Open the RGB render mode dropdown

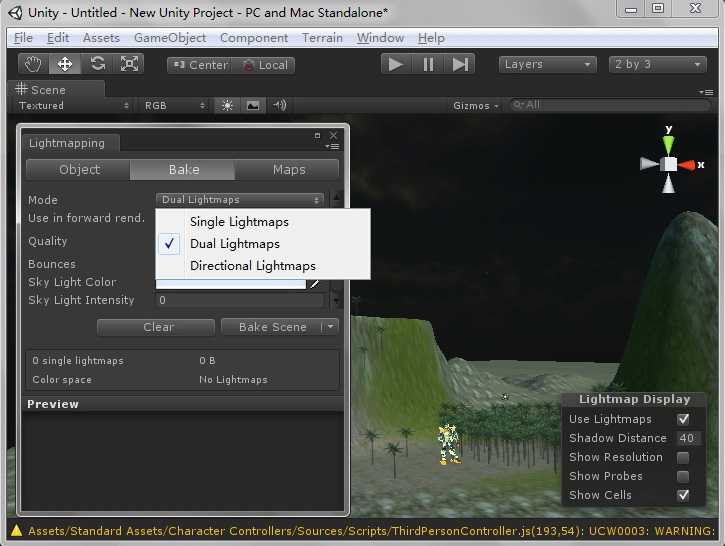pos(174,105)
